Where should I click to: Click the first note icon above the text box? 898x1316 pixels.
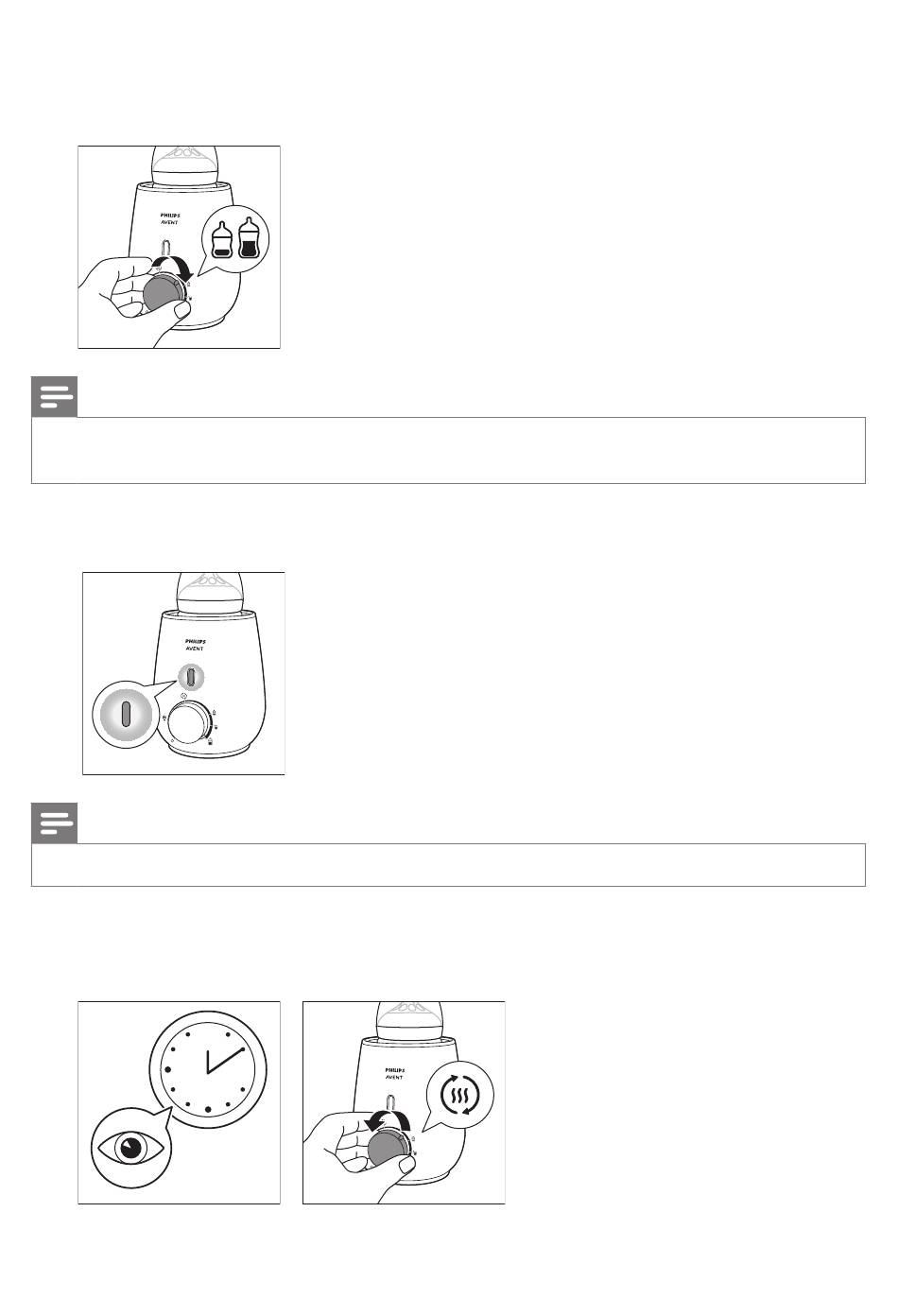coord(55,398)
